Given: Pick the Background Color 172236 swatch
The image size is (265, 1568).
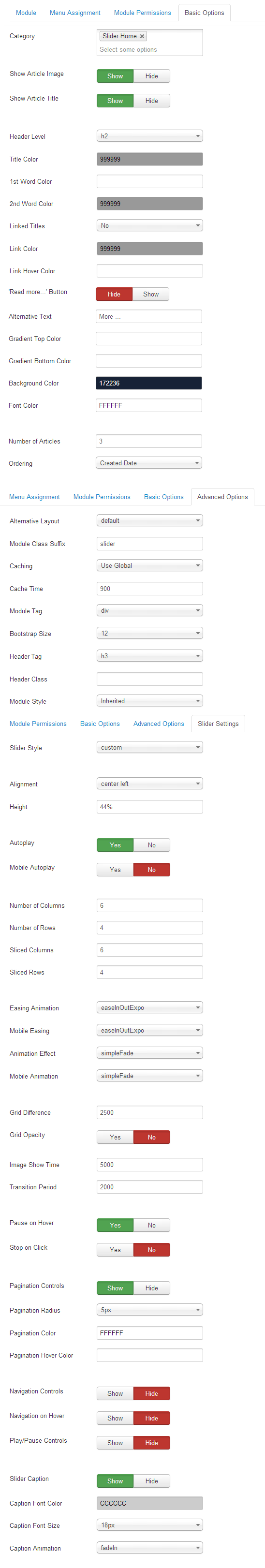Looking at the screenshot, I should pos(148,383).
